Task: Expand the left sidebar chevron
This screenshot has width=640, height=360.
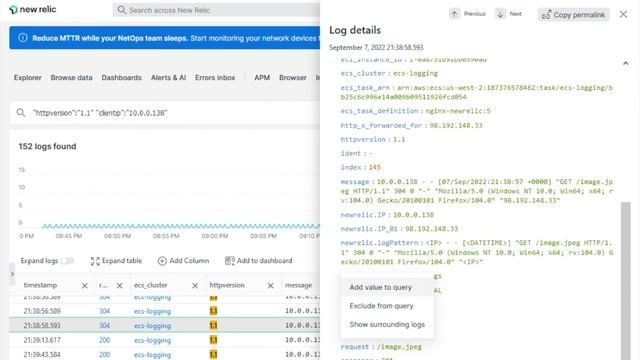Action: [12, 274]
